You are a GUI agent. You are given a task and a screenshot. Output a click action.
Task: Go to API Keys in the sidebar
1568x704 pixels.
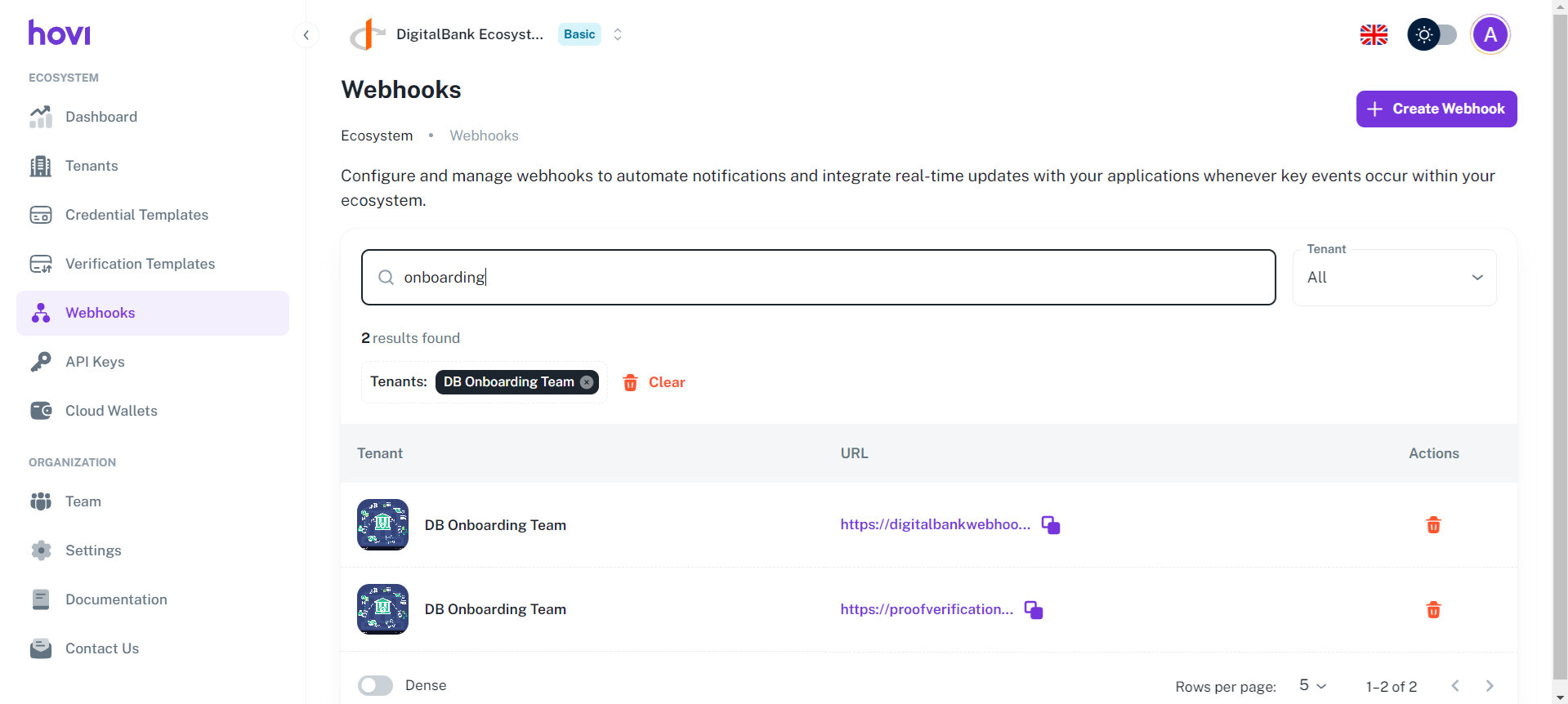click(x=95, y=362)
